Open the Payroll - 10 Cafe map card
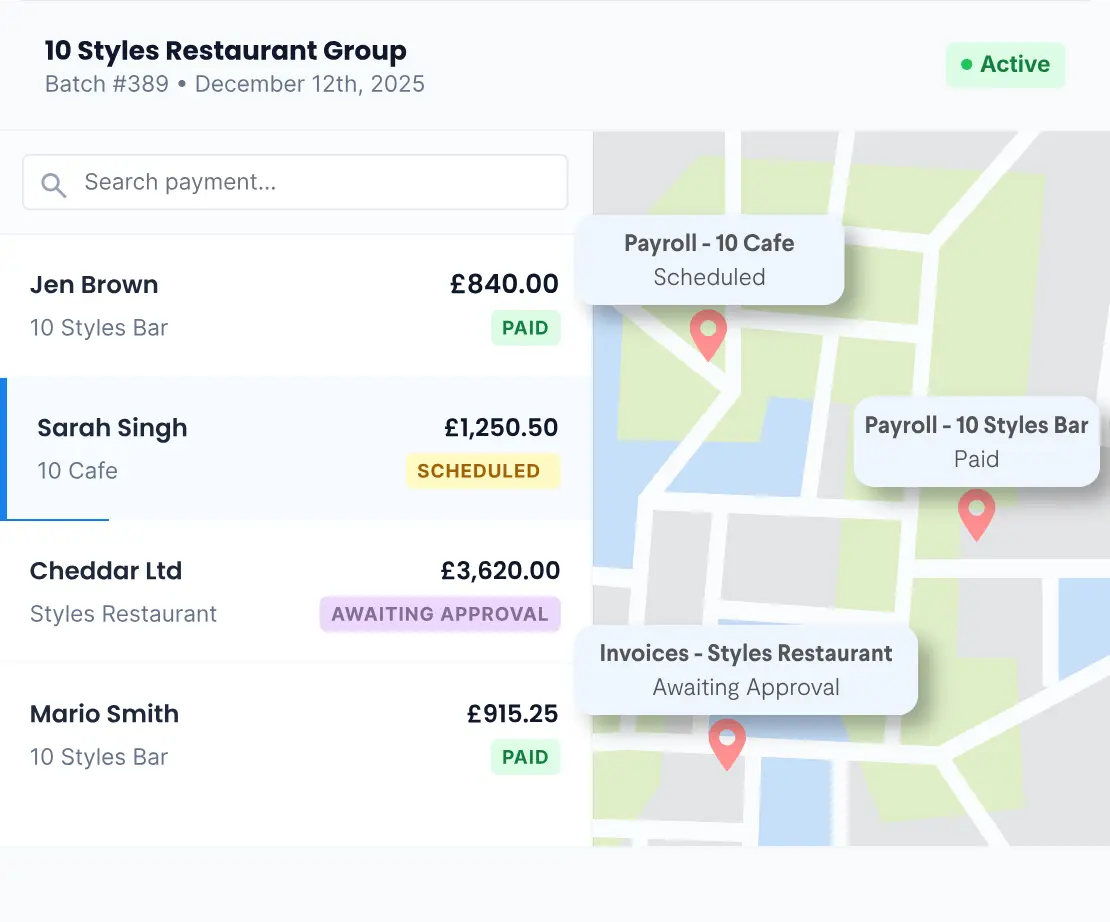Viewport: 1110px width, 922px height. pos(709,260)
